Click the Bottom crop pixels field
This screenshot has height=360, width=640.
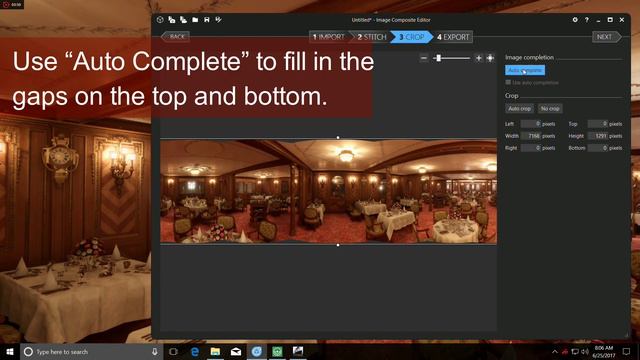tap(598, 148)
